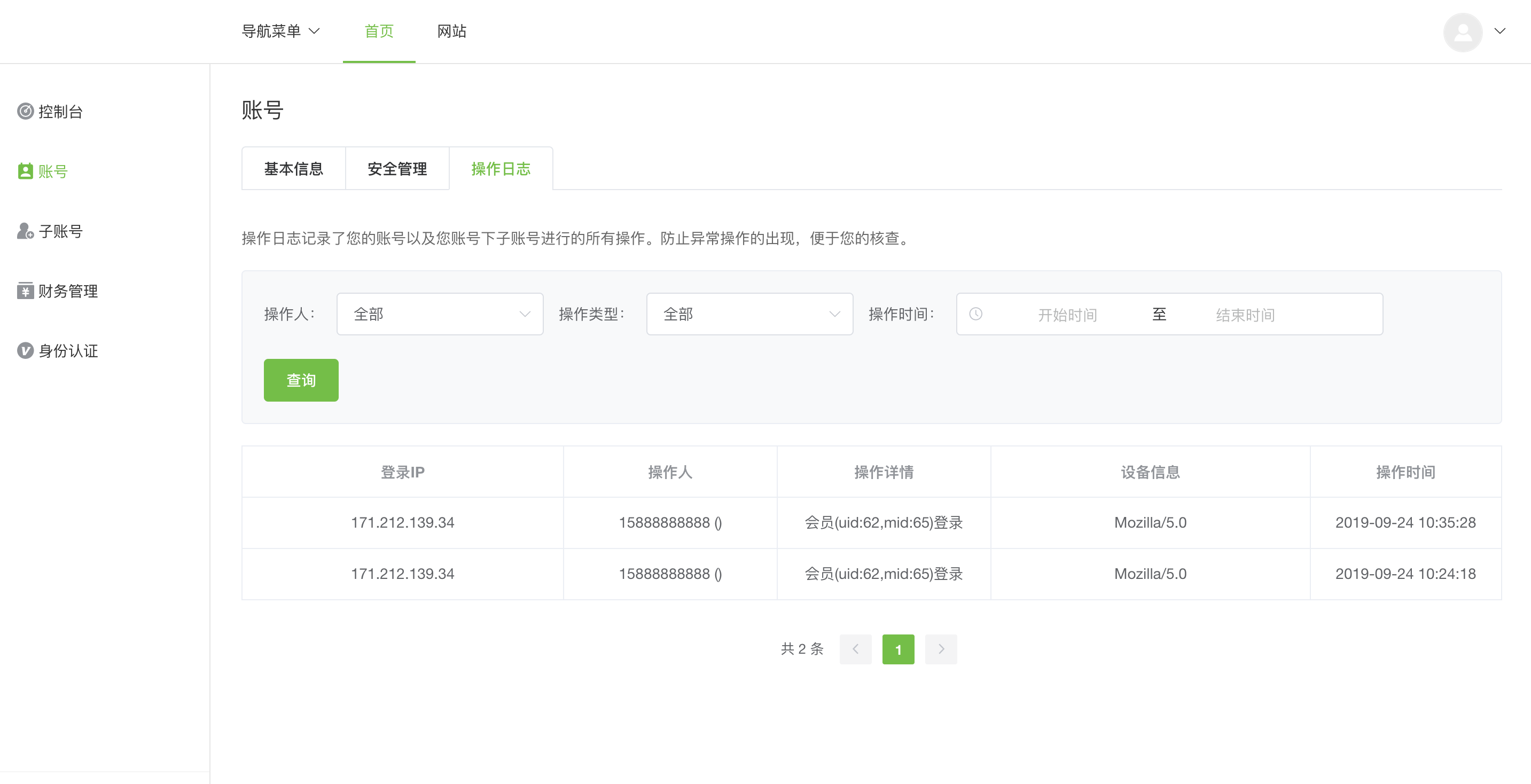
Task: Click the timestamp 2019-09-24 10:24:18
Action: pos(1405,574)
